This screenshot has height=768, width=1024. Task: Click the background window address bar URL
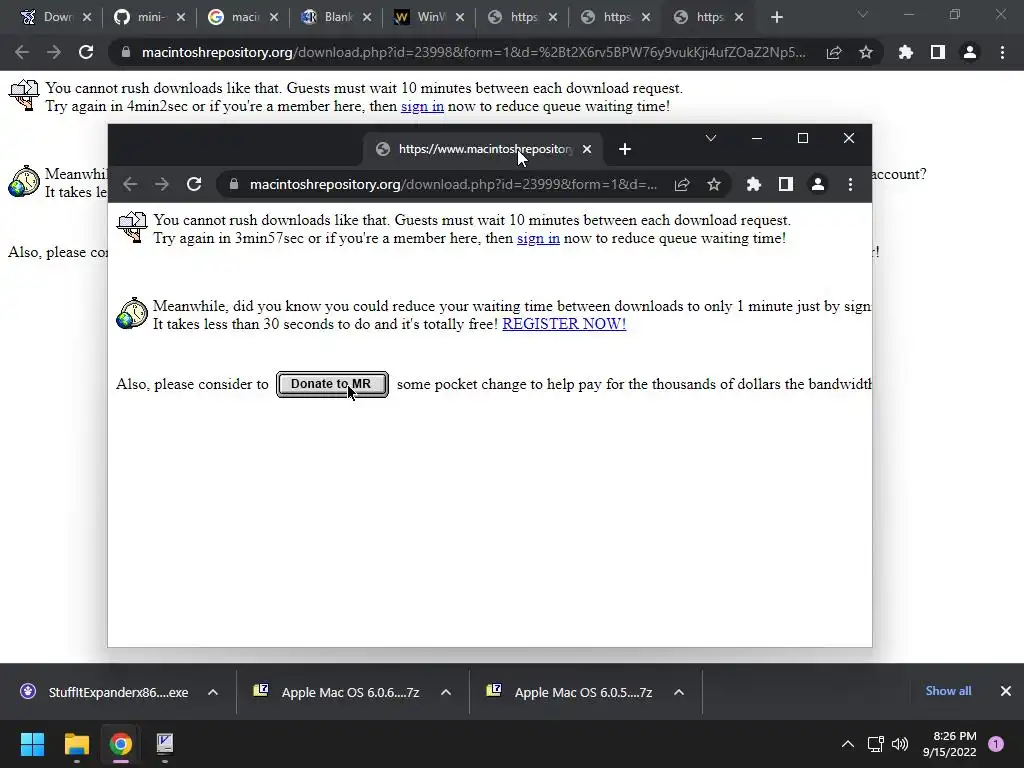tap(473, 52)
